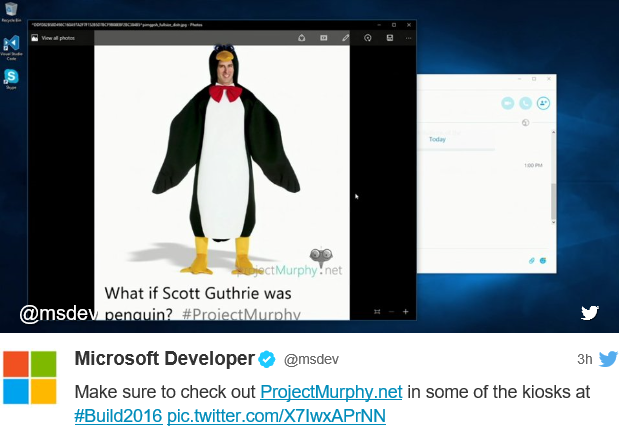Click the verified badge next to Microsoft Developer
The width and height of the screenshot is (619, 430).
point(267,359)
